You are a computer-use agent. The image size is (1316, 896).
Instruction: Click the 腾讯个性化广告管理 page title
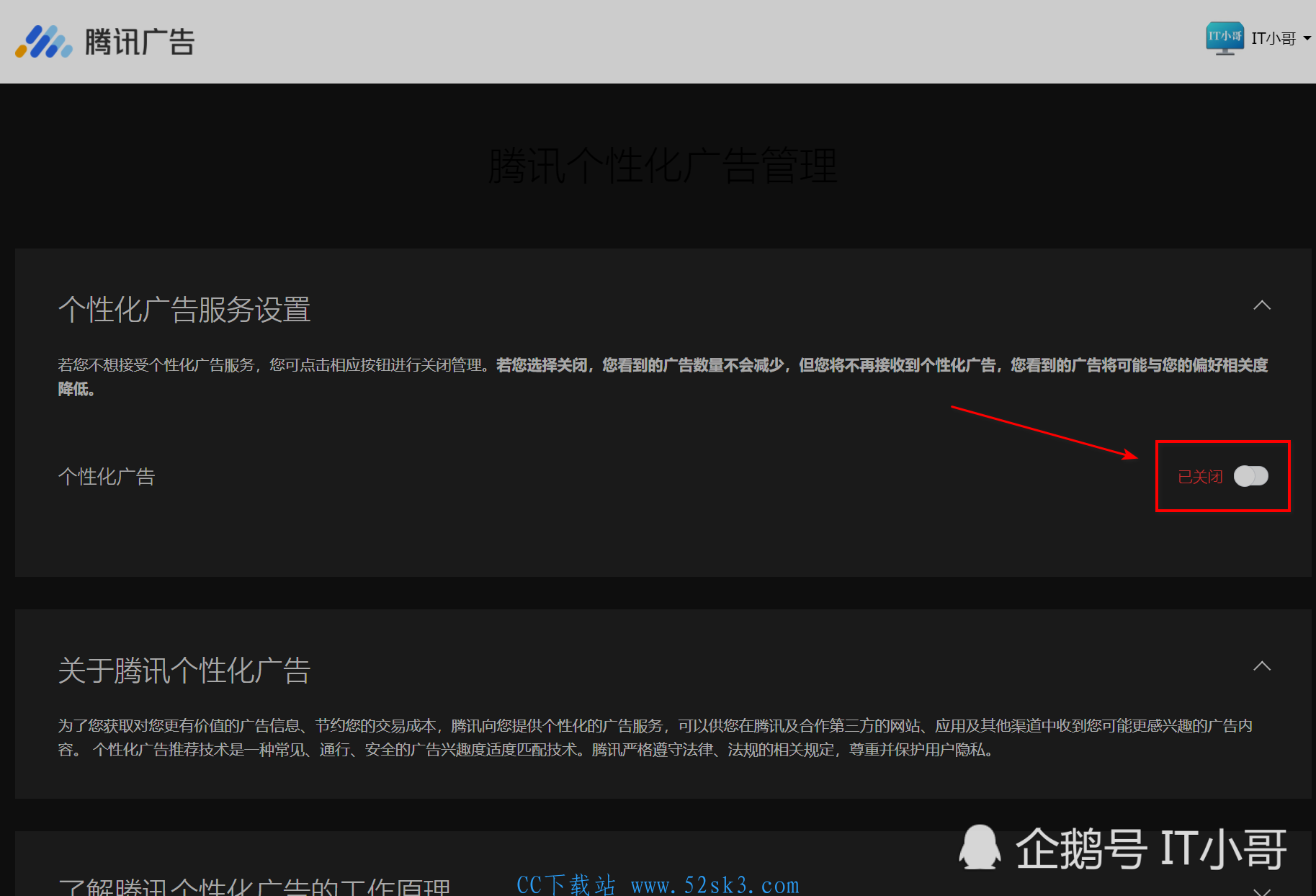point(663,166)
